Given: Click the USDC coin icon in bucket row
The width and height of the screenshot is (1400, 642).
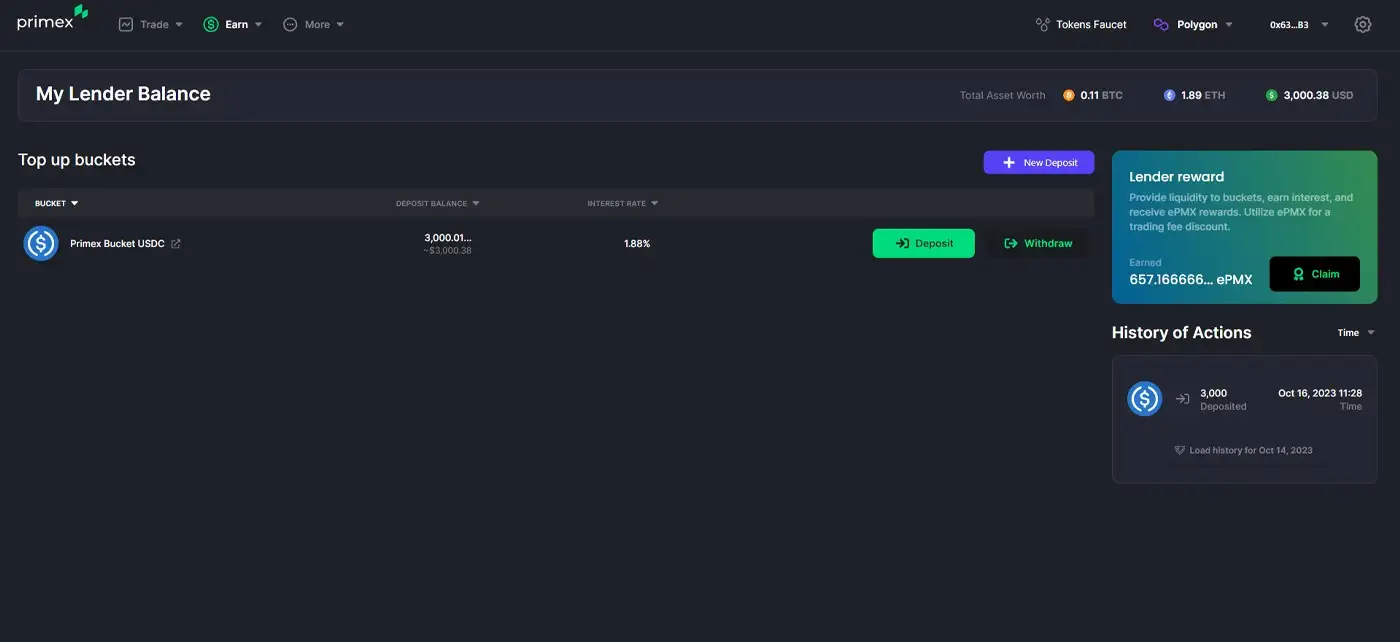Looking at the screenshot, I should (x=41, y=243).
